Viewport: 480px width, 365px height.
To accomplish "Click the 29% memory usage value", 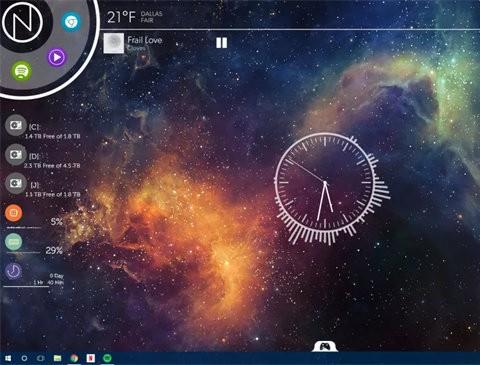I will point(54,251).
